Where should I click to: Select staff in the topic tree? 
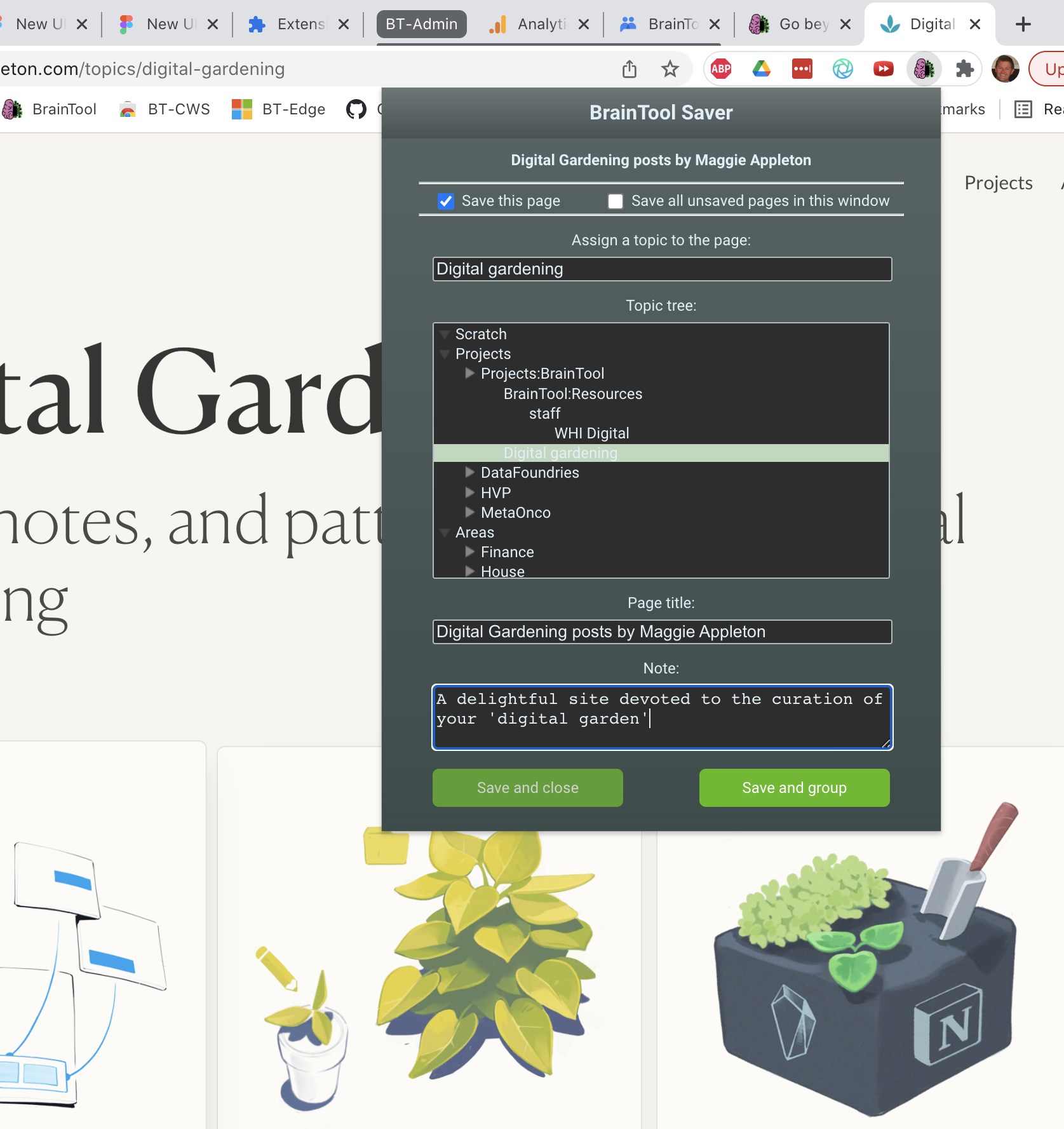(544, 414)
